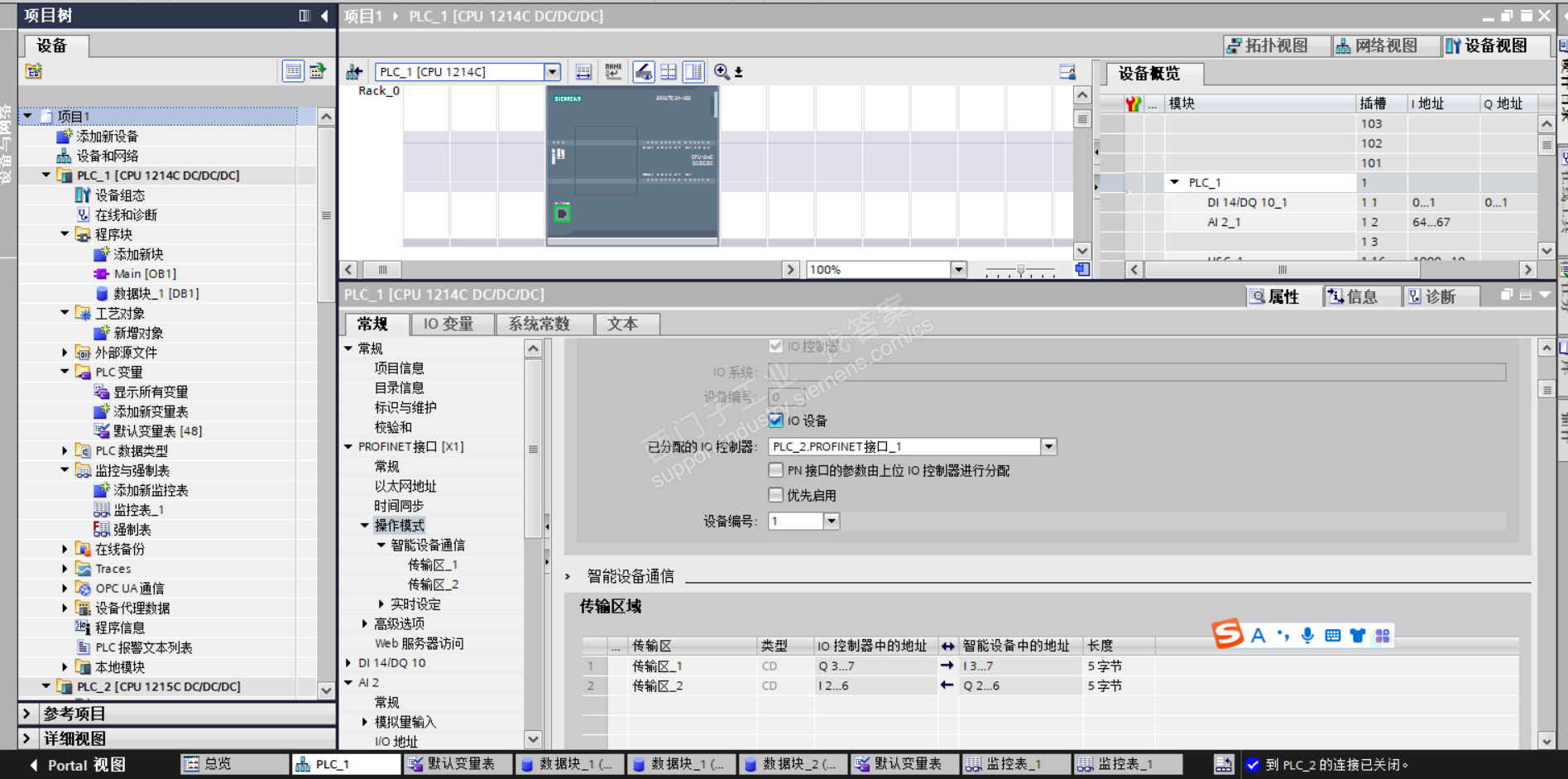Screen dimensions: 1568x779
Task: Open the 100% zoom level dropdown
Action: [x=958, y=269]
